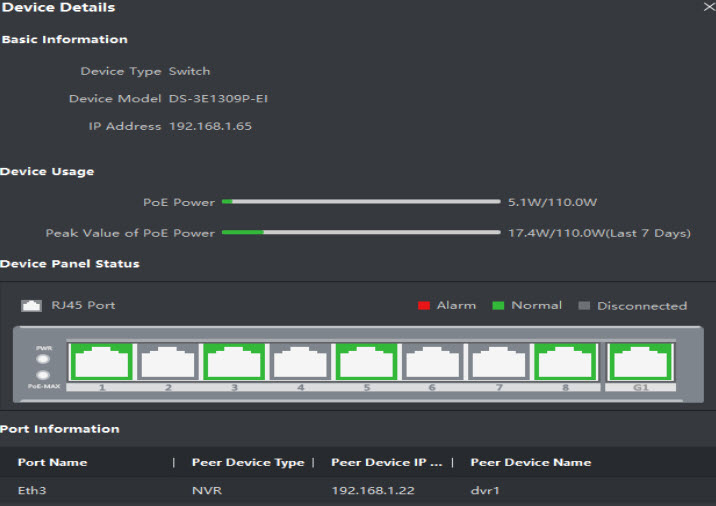Click the red Alarm legend swatch

coord(424,306)
